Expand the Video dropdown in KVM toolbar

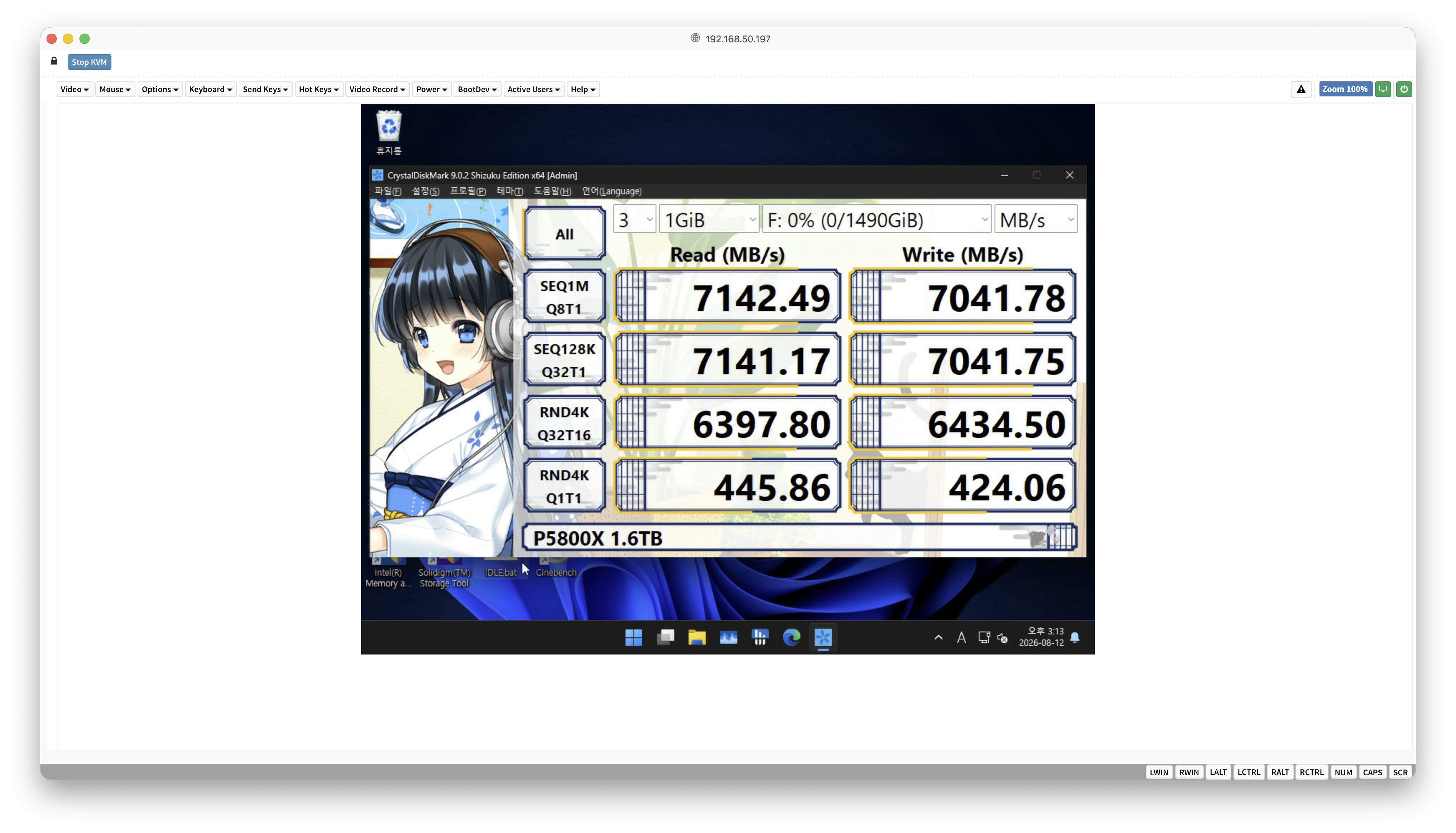[75, 89]
